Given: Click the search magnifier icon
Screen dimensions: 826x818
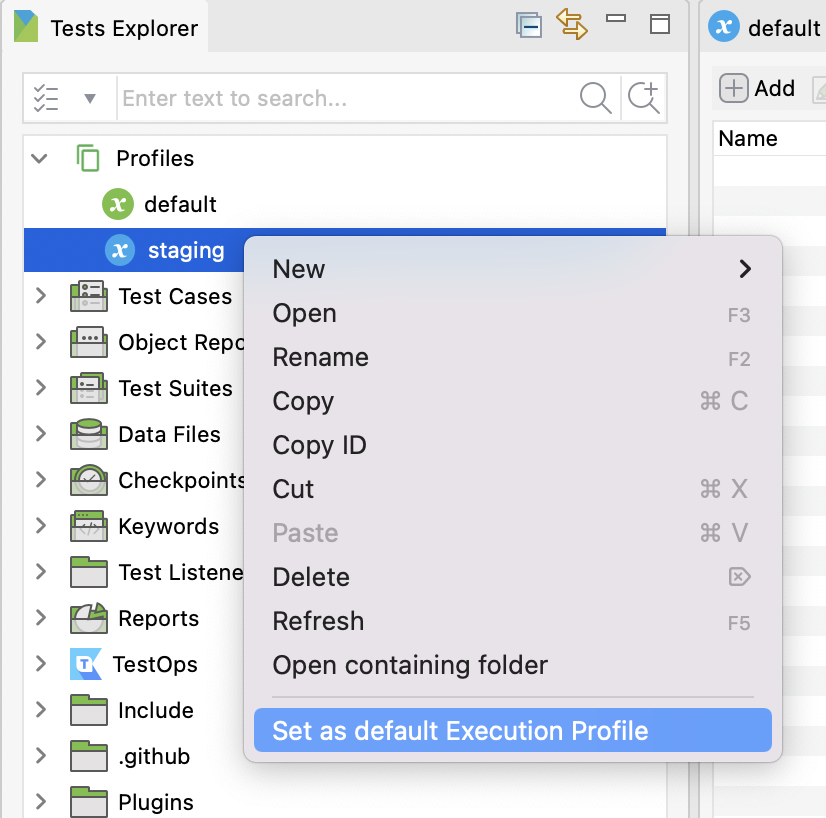Looking at the screenshot, I should tap(595, 98).
